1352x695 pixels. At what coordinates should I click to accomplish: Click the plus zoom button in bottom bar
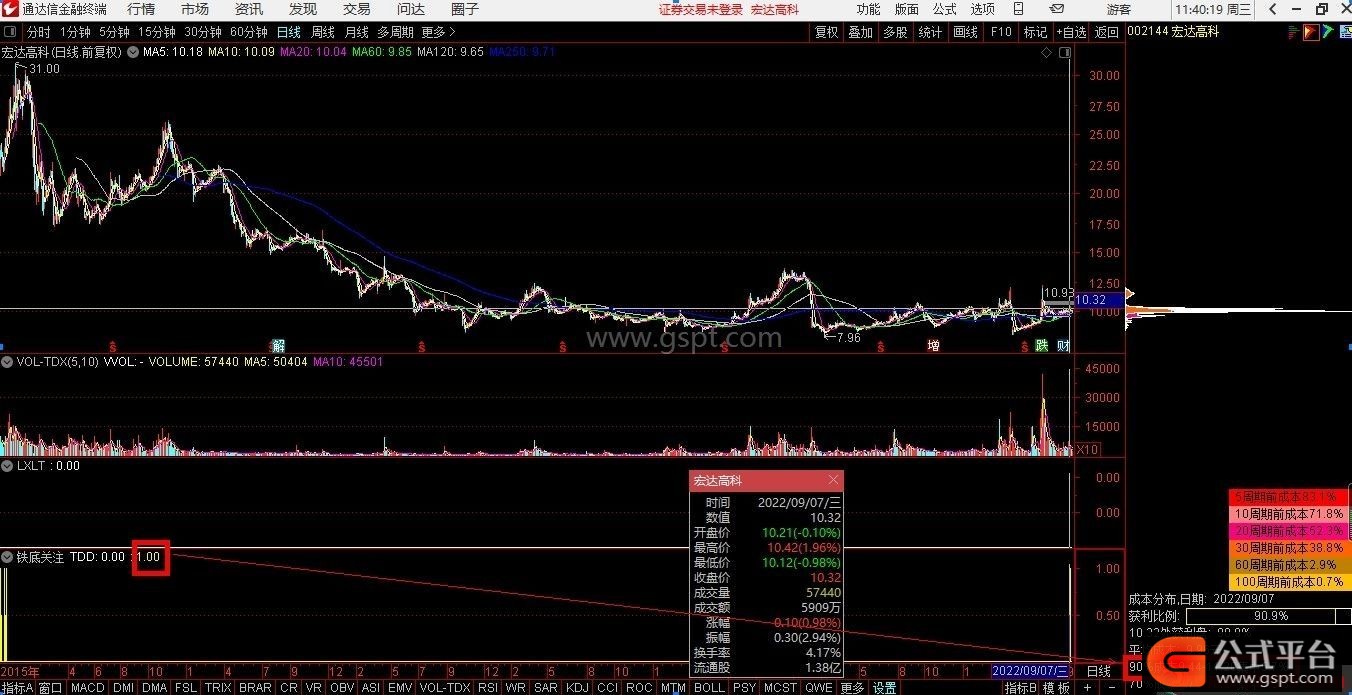click(1087, 688)
